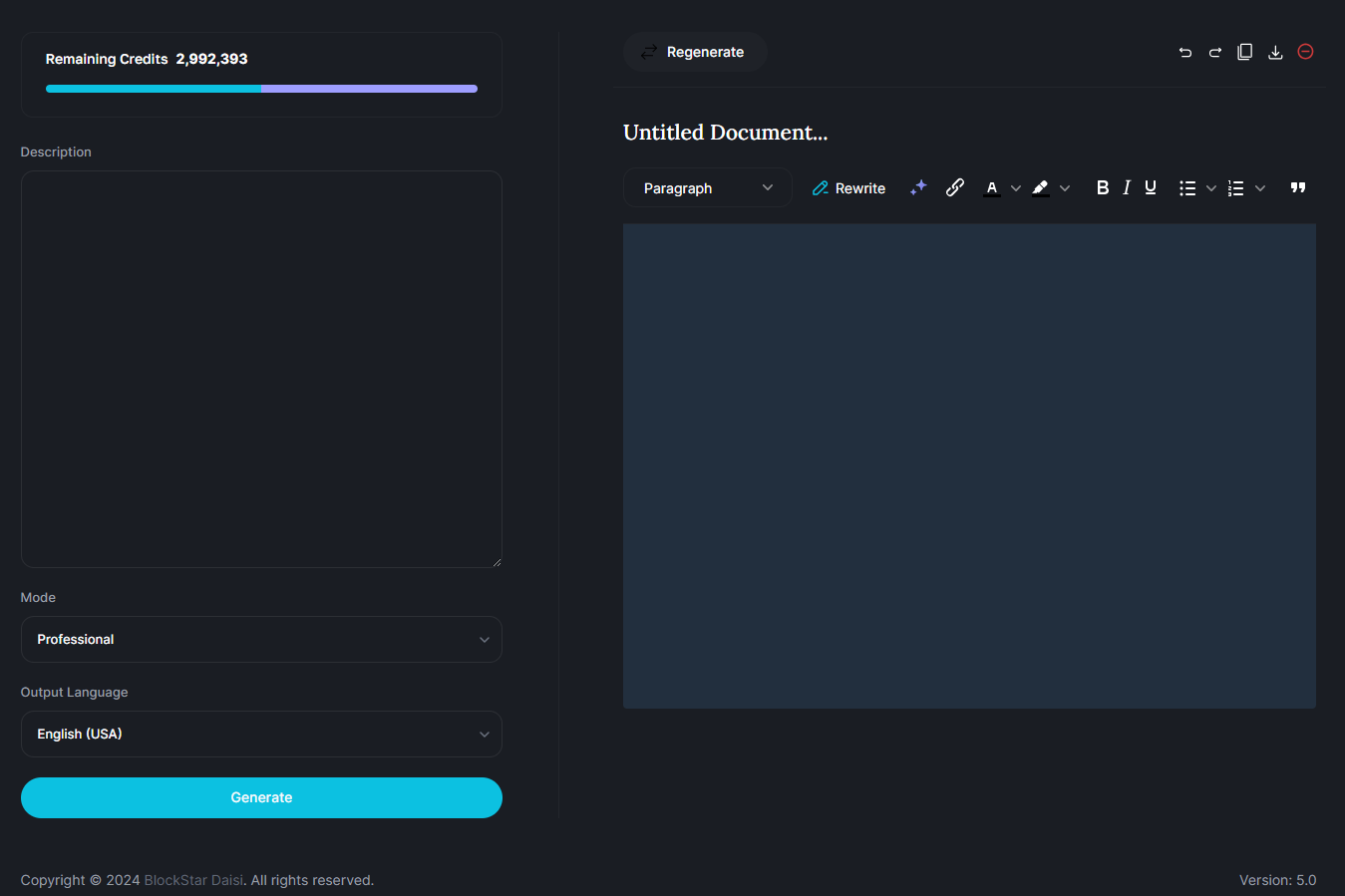This screenshot has width=1345, height=896.
Task: Toggle italic formatting
Action: coord(1126,187)
